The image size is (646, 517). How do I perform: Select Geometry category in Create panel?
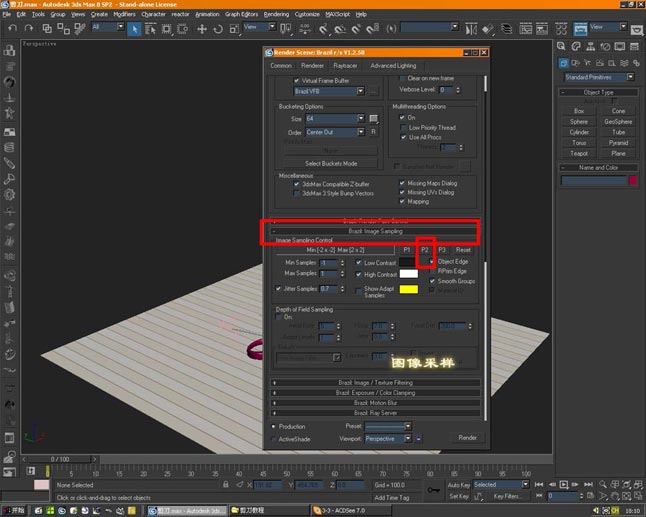(563, 63)
